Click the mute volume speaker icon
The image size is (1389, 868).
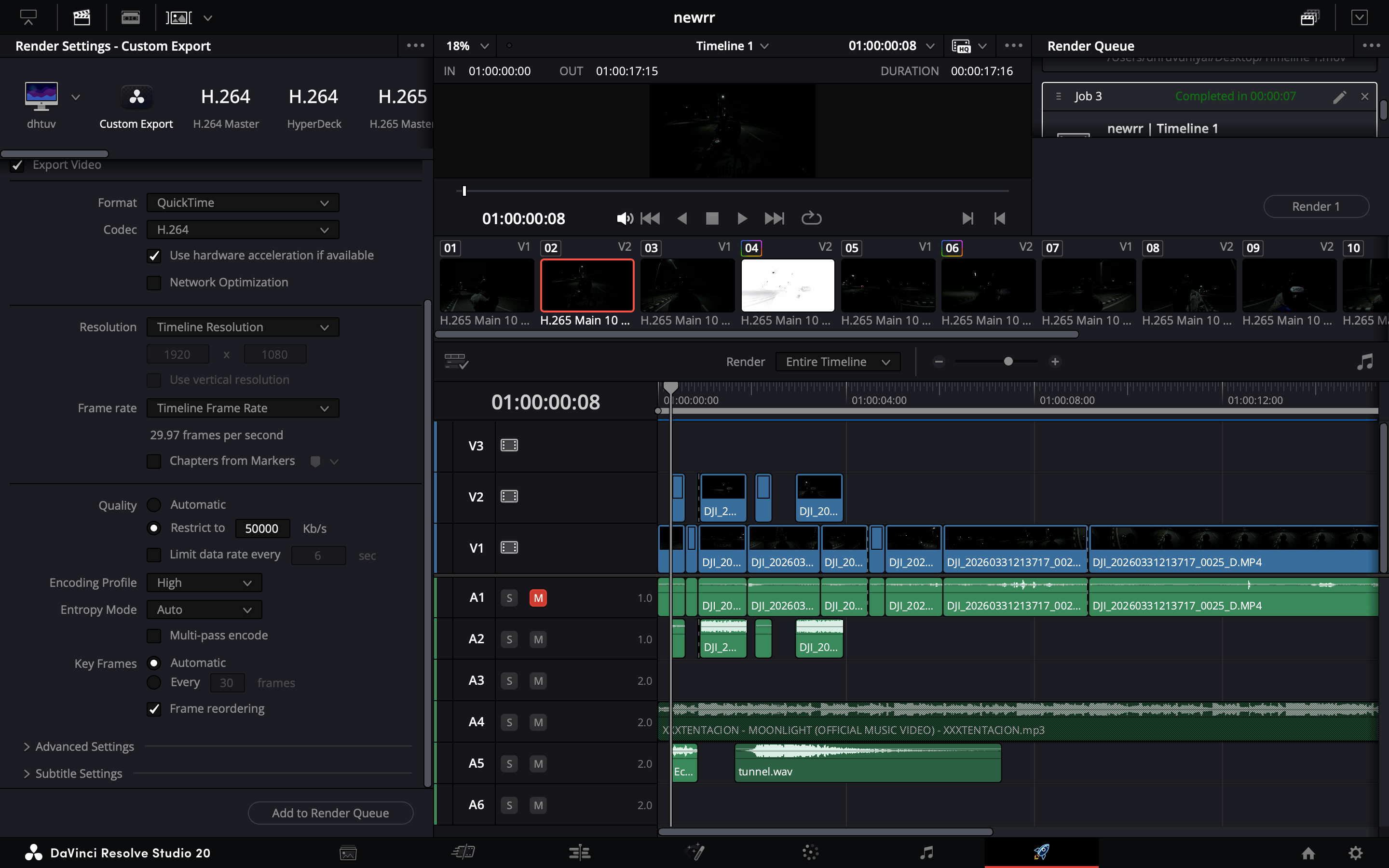coord(625,218)
